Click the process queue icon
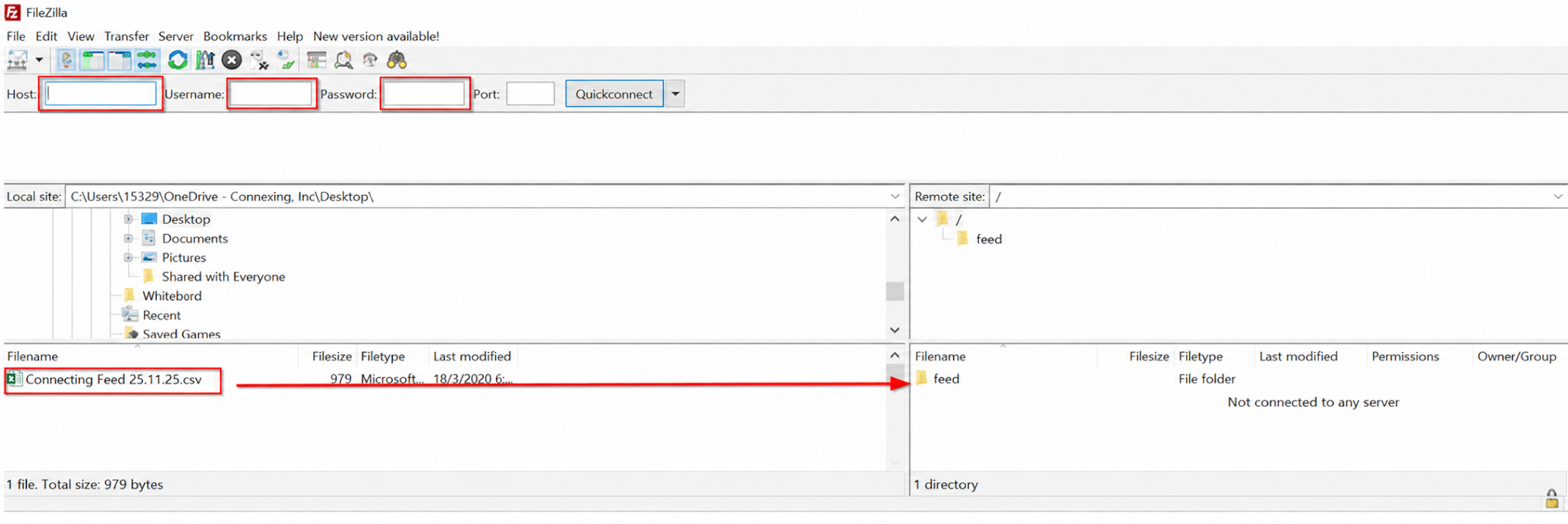 tap(204, 60)
